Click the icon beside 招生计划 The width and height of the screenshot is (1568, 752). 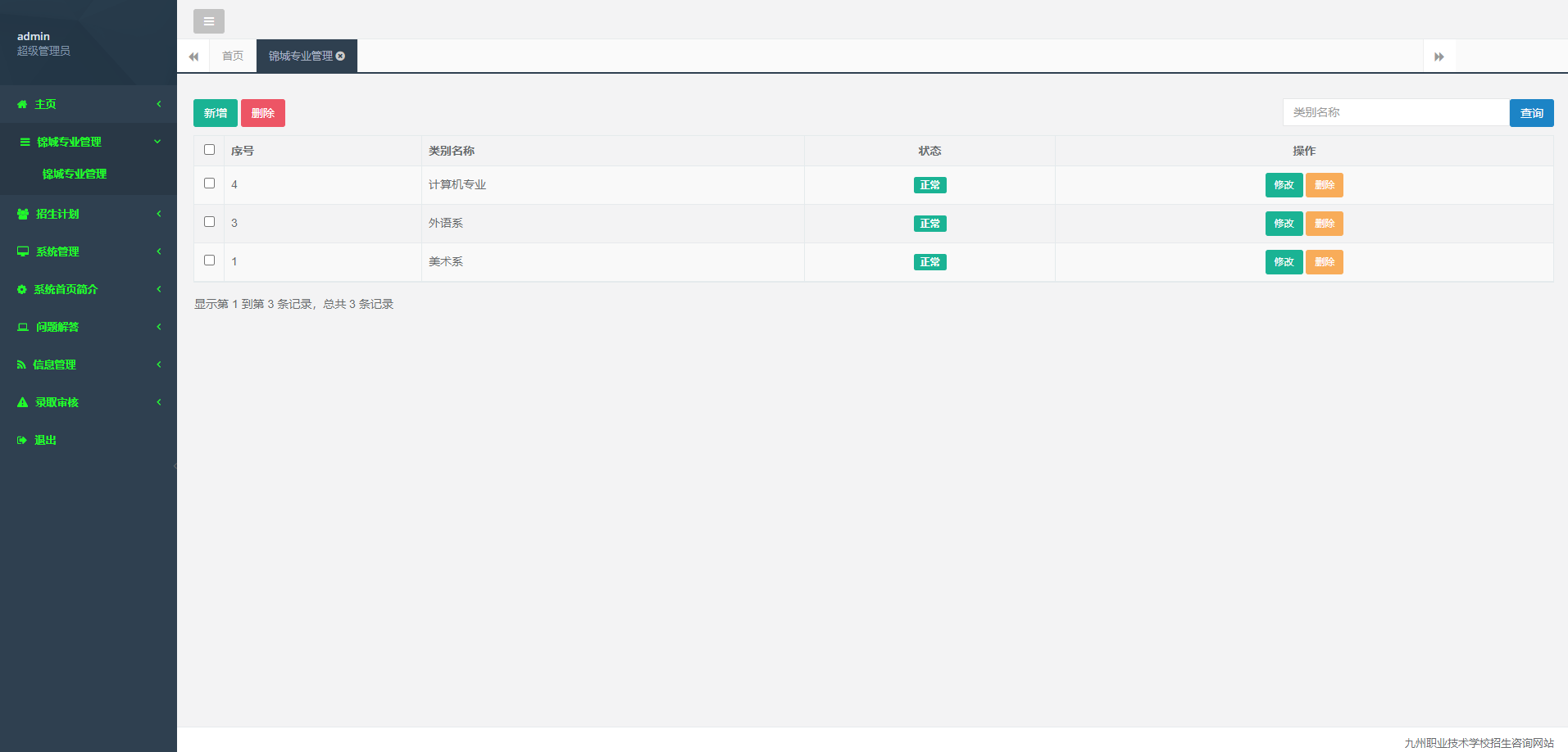pos(23,214)
